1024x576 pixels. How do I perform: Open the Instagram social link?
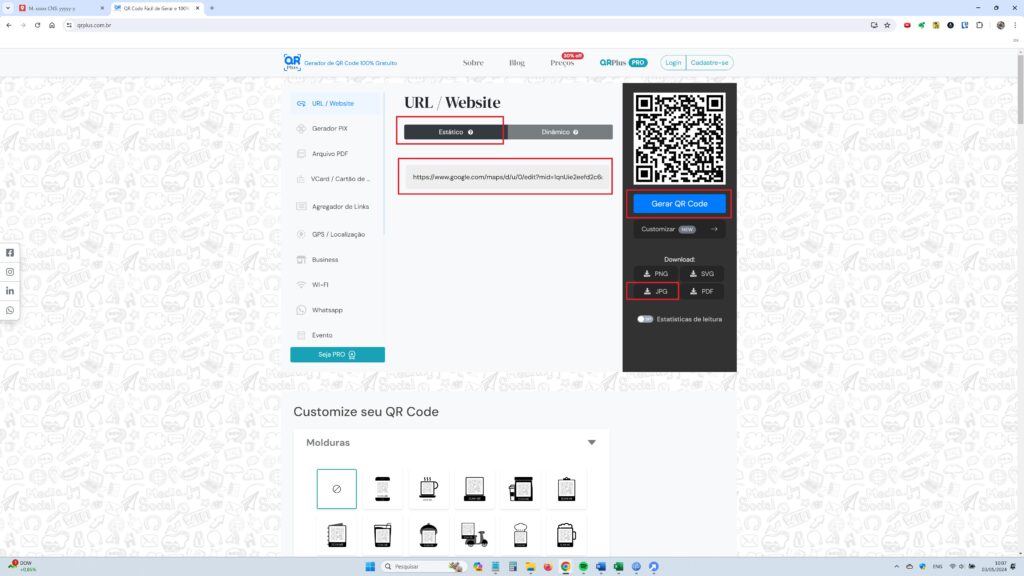click(10, 272)
